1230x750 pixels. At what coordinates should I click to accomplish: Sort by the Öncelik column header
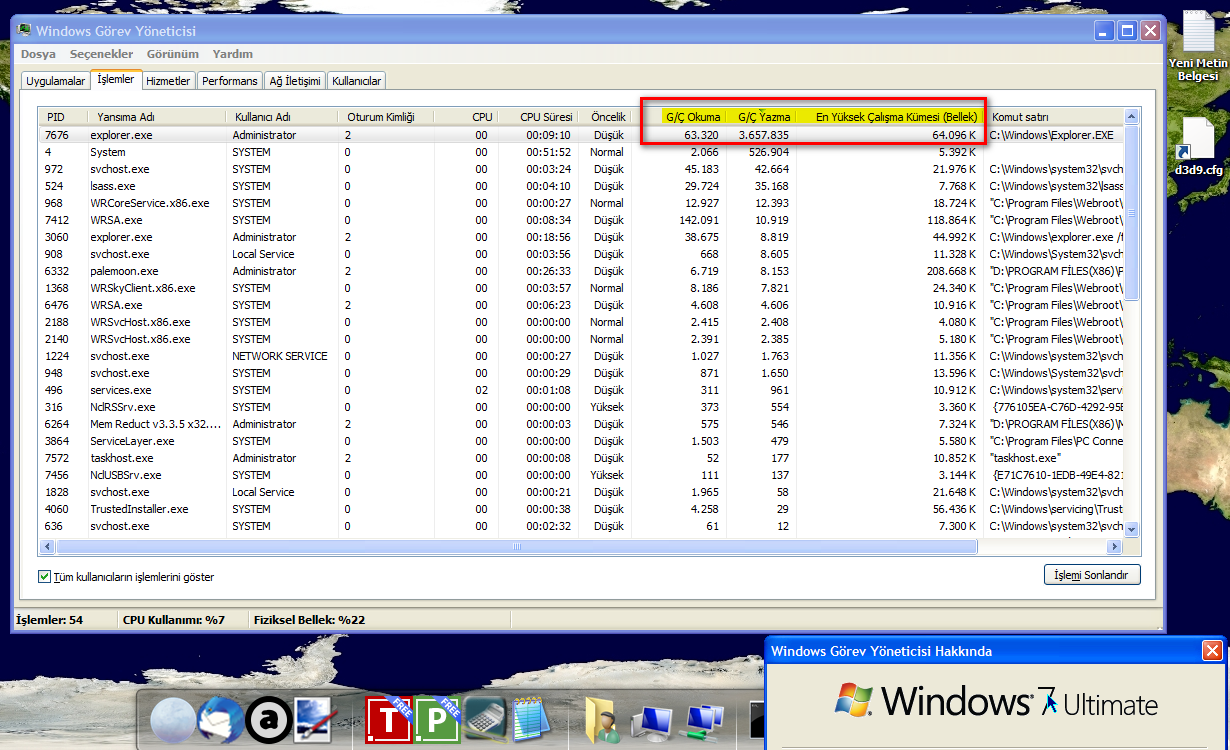pyautogui.click(x=604, y=117)
